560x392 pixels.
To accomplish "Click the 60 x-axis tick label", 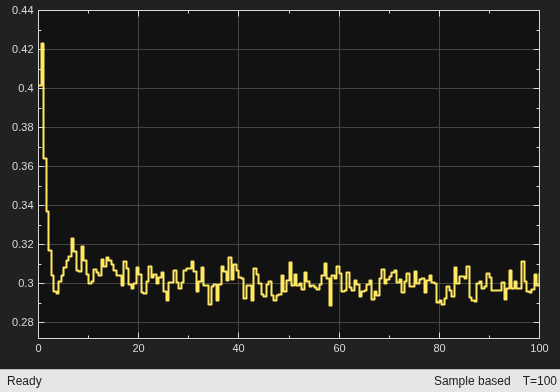I will pos(339,348).
